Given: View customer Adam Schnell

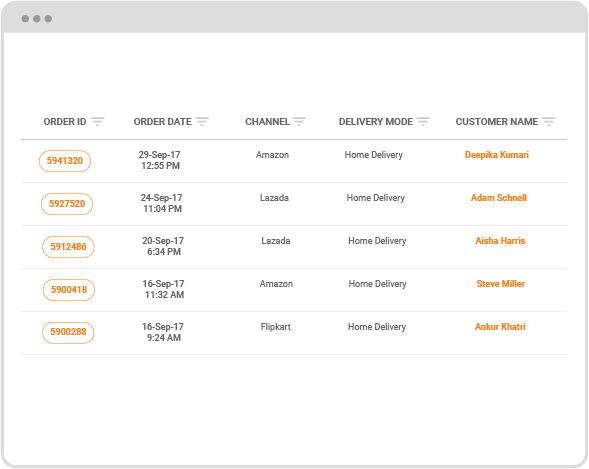Looking at the screenshot, I should (x=499, y=198).
